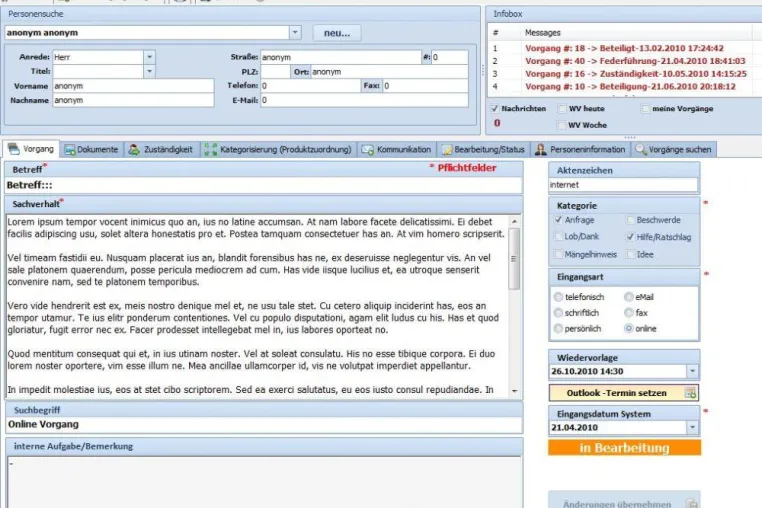Screen dimensions: 762x508
Task: Select the eMail radio button
Action: coord(629,297)
